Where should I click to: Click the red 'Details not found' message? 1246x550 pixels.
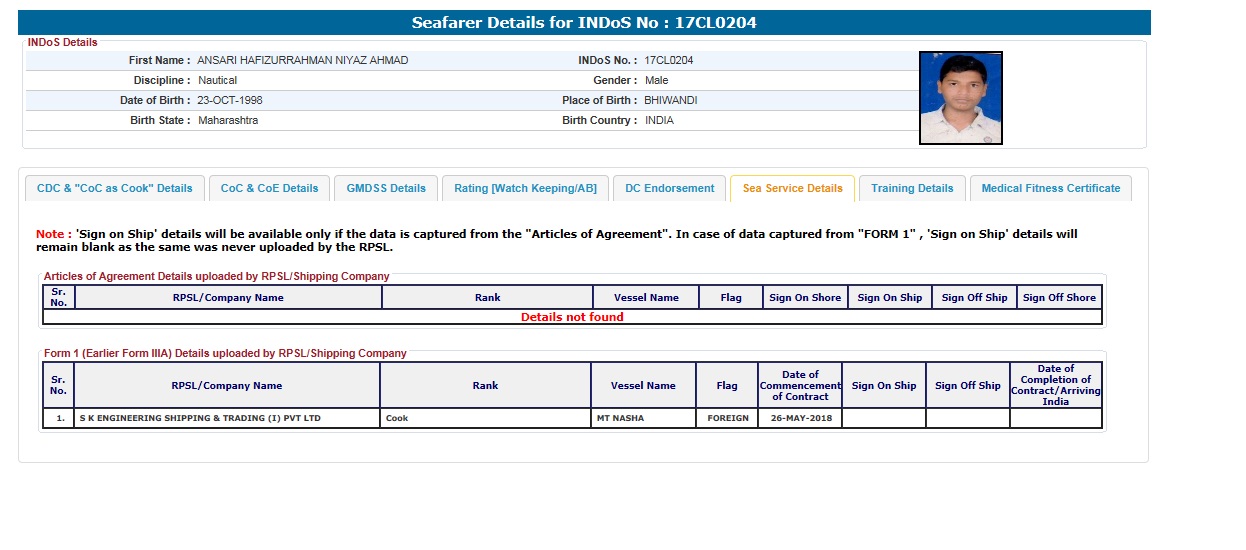[x=572, y=317]
